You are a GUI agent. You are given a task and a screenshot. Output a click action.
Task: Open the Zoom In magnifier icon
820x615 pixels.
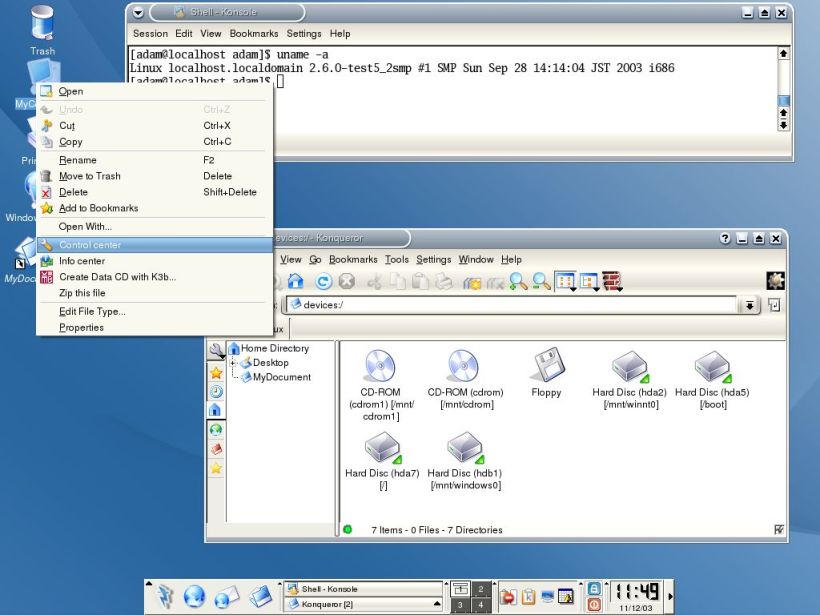pyautogui.click(x=516, y=283)
